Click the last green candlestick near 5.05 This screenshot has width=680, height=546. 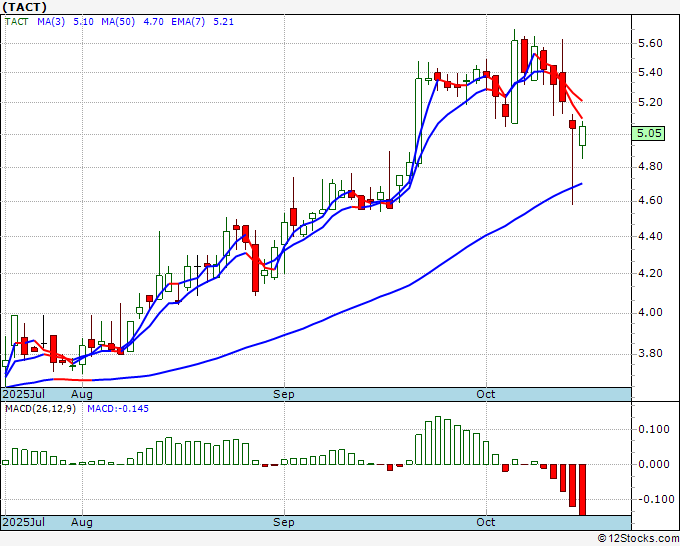click(582, 136)
